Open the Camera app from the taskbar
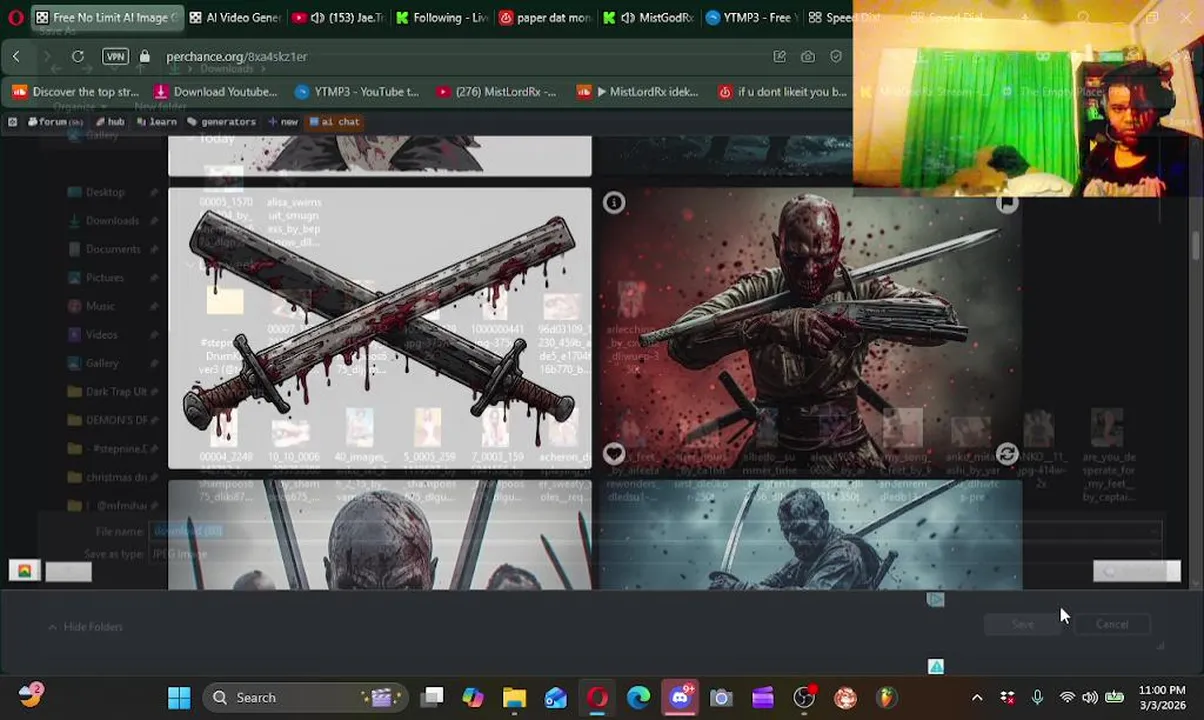Screen dimensions: 1204x720 pyautogui.click(x=721, y=697)
